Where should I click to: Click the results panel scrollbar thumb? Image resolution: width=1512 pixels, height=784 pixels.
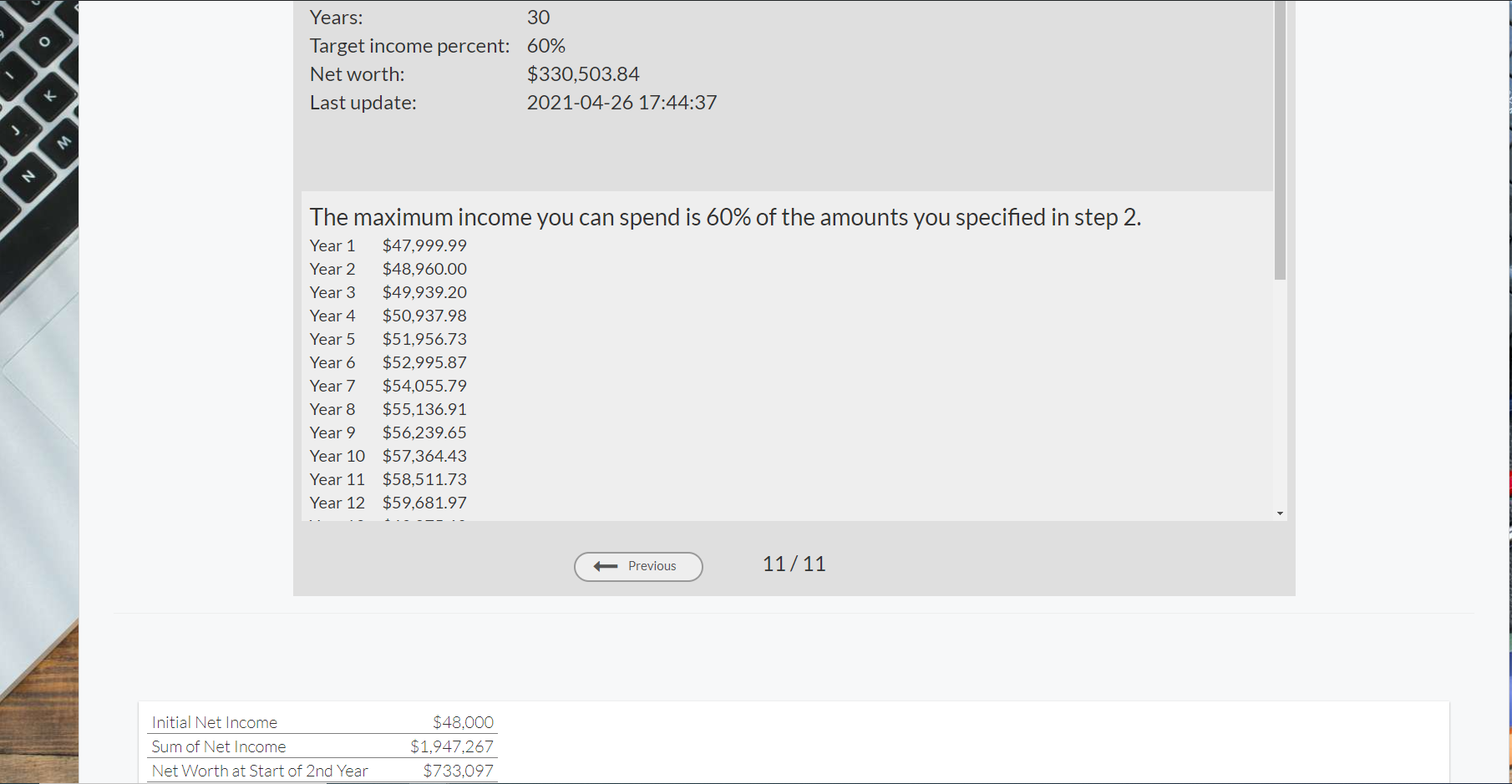1280,142
